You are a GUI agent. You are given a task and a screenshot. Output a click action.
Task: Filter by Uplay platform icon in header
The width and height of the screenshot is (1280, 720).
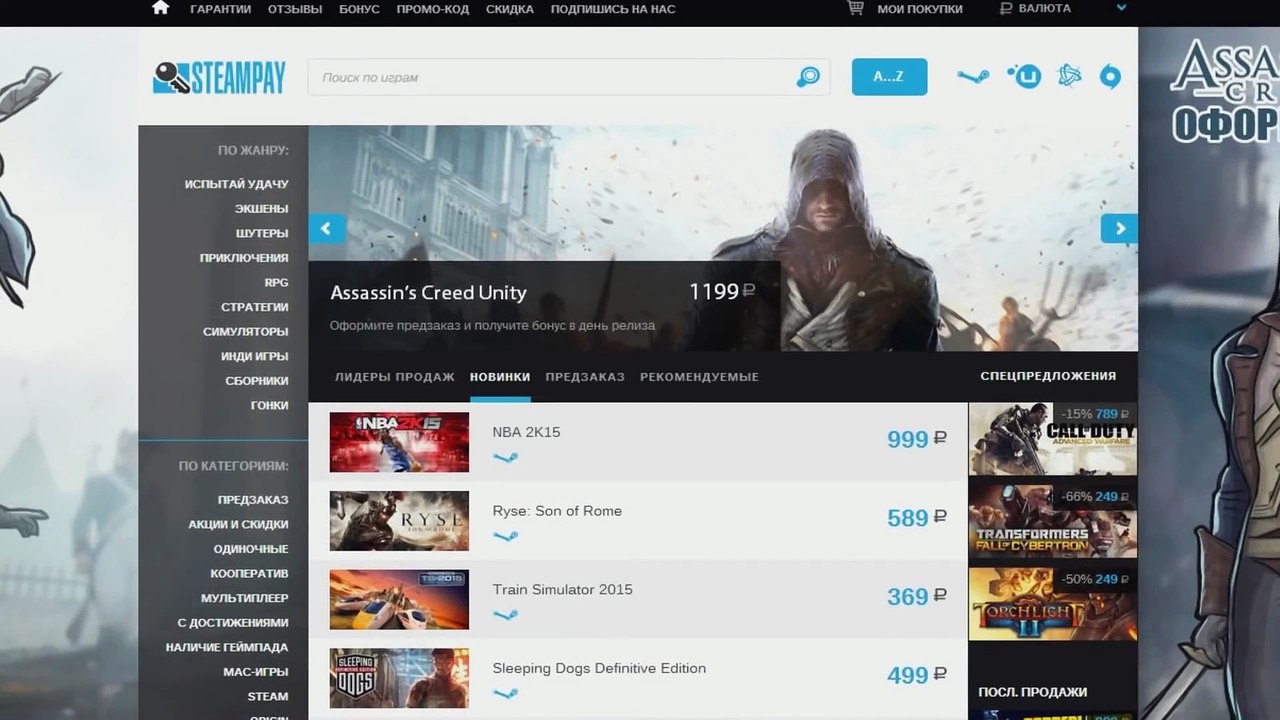tap(1024, 76)
